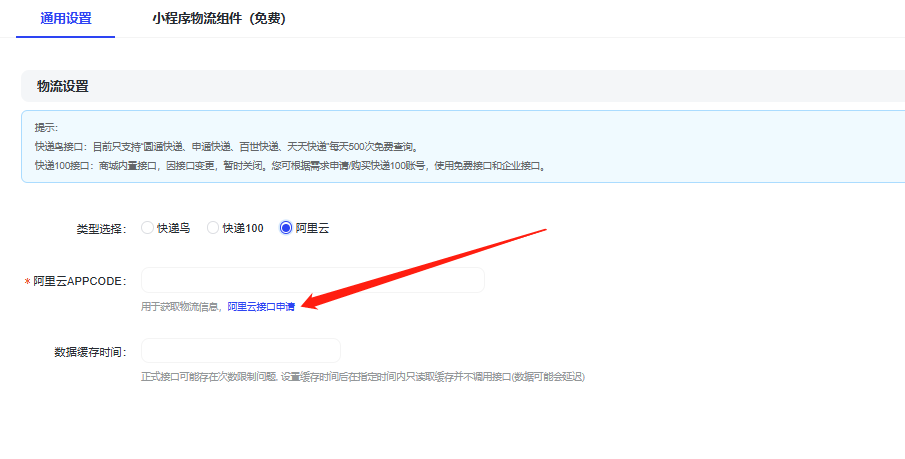Click the 物流设置 section header
Image resolution: width=905 pixels, height=459 pixels.
click(63, 86)
